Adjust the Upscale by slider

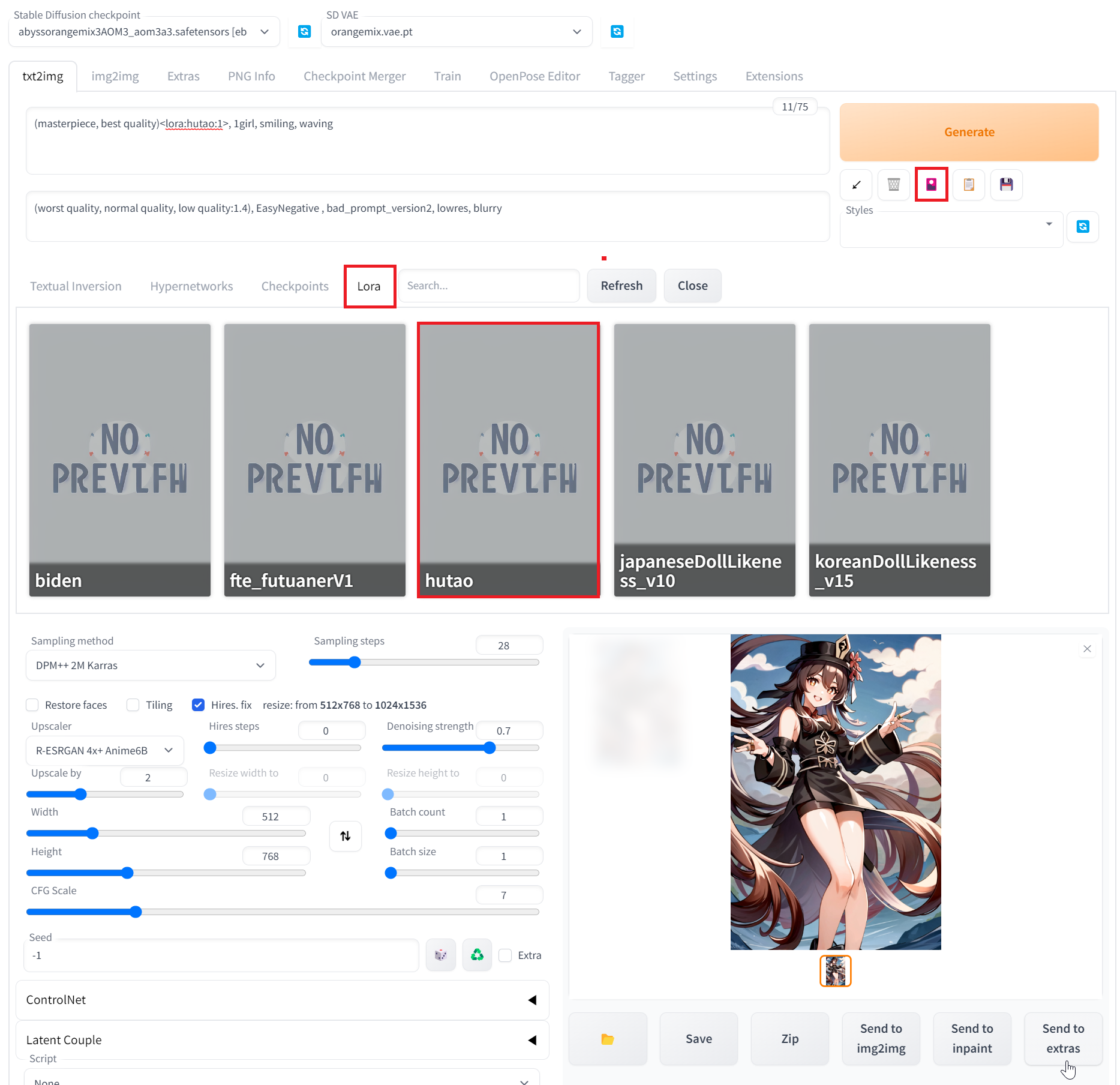[x=105, y=795]
